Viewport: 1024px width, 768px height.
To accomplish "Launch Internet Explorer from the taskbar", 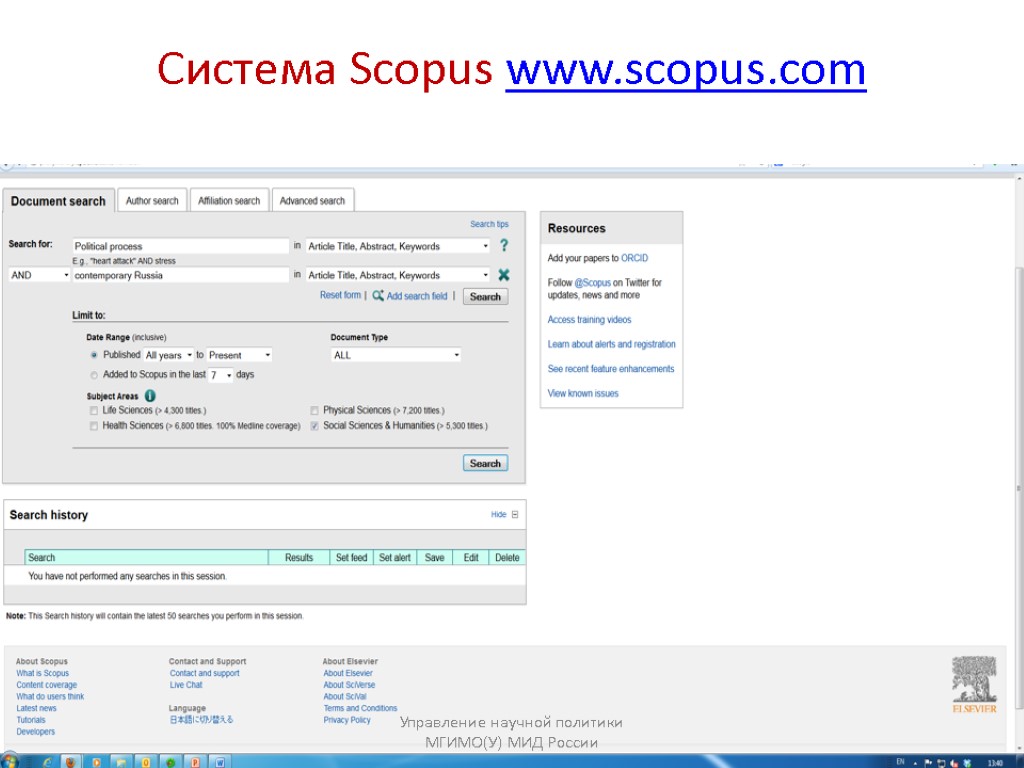I will pyautogui.click(x=47, y=762).
